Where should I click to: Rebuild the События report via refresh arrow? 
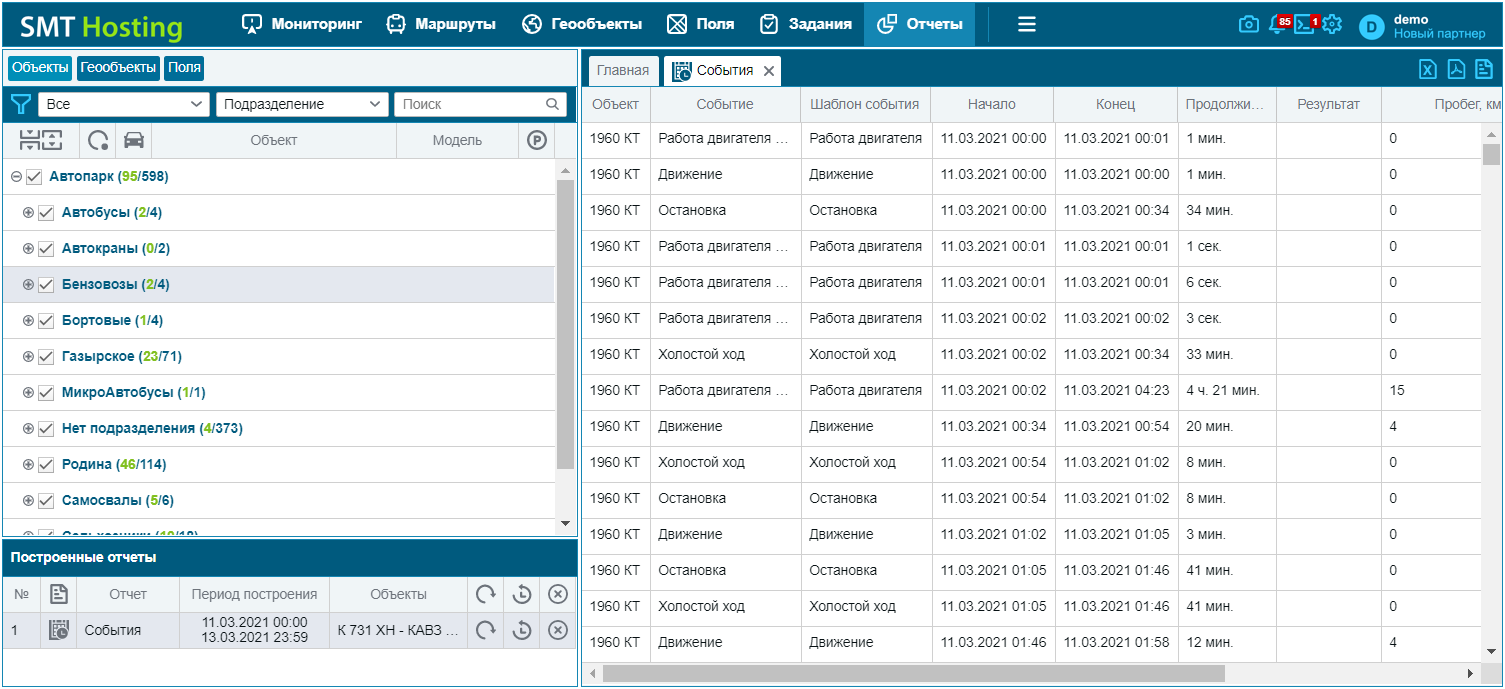click(x=485, y=630)
